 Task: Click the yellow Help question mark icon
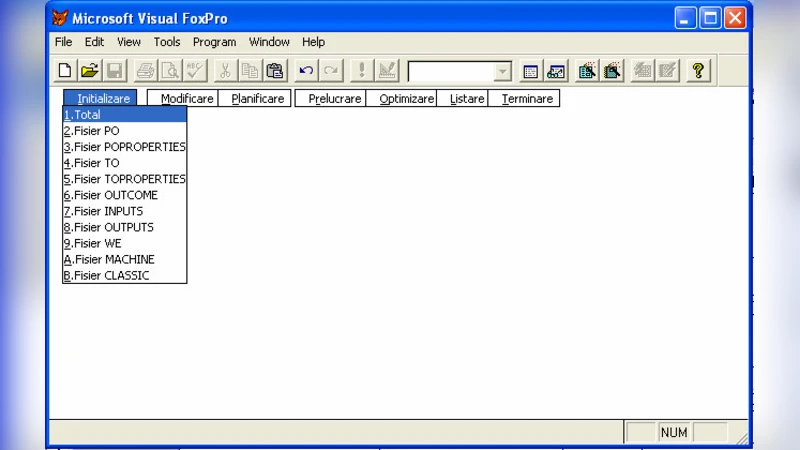698,71
